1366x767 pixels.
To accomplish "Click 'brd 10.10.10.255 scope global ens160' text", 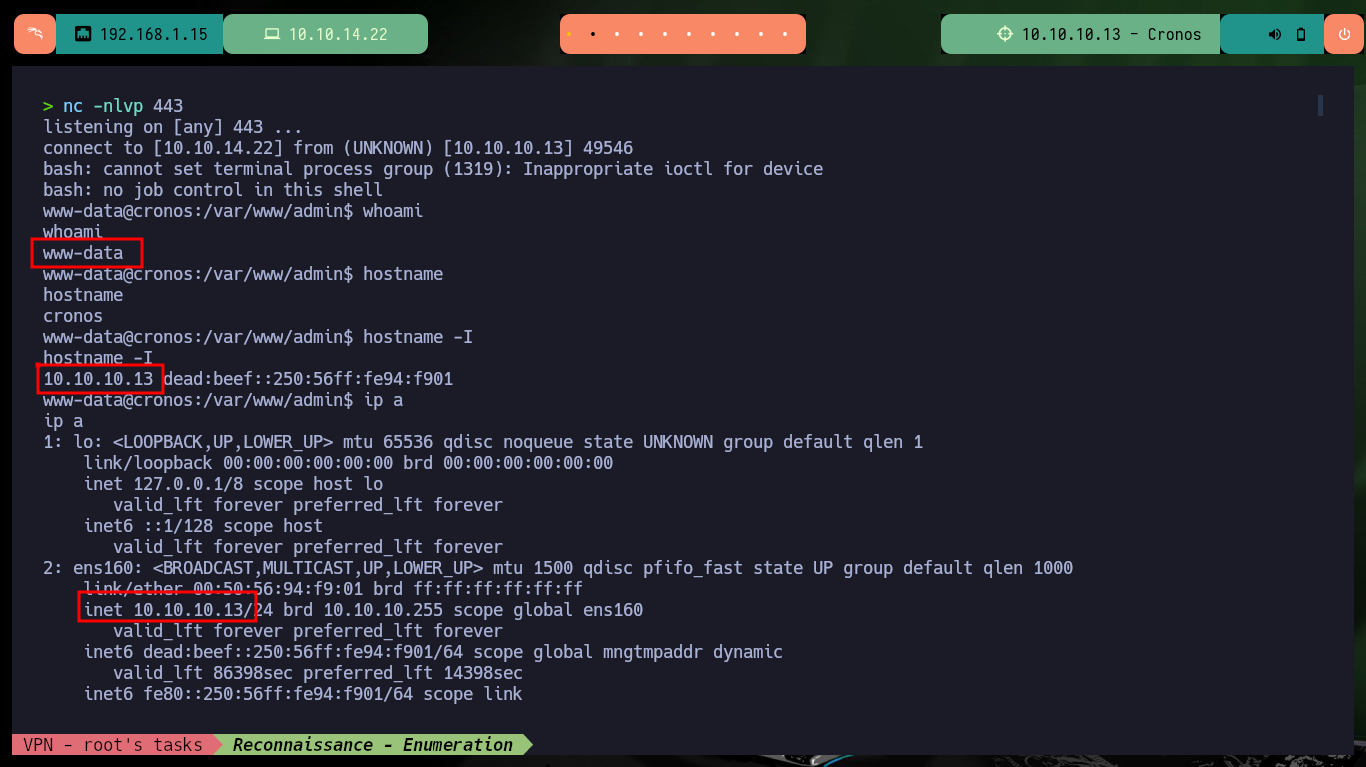I will tap(463, 610).
